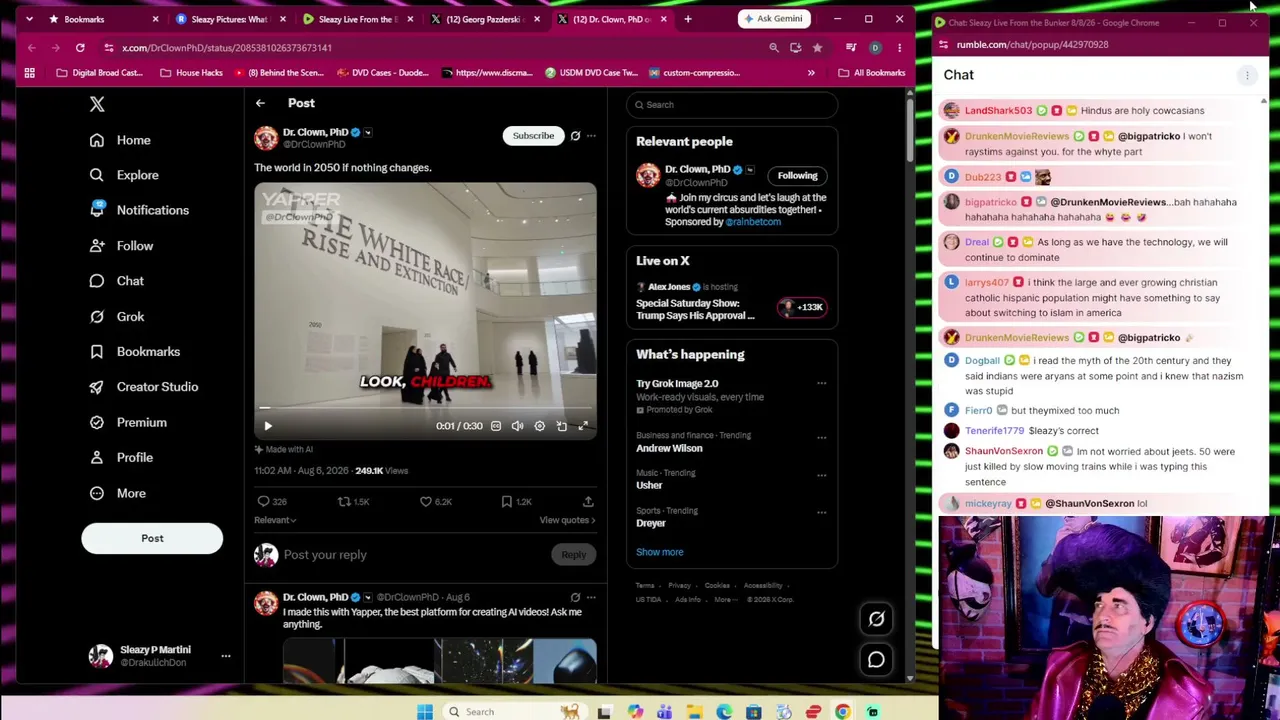The image size is (1280, 720).
Task: Open more options for the main post
Action: coord(591,135)
